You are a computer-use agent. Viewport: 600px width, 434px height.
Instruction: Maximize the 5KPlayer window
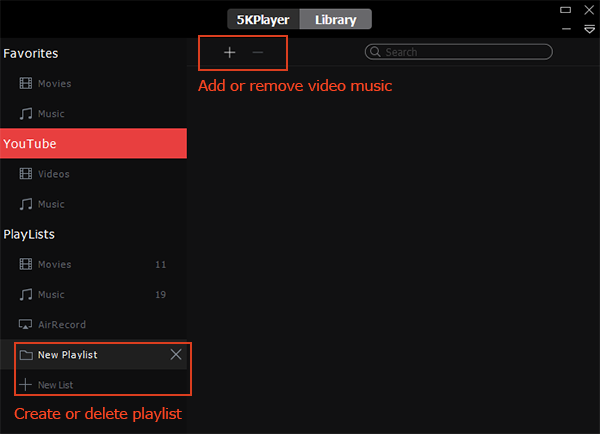(566, 10)
